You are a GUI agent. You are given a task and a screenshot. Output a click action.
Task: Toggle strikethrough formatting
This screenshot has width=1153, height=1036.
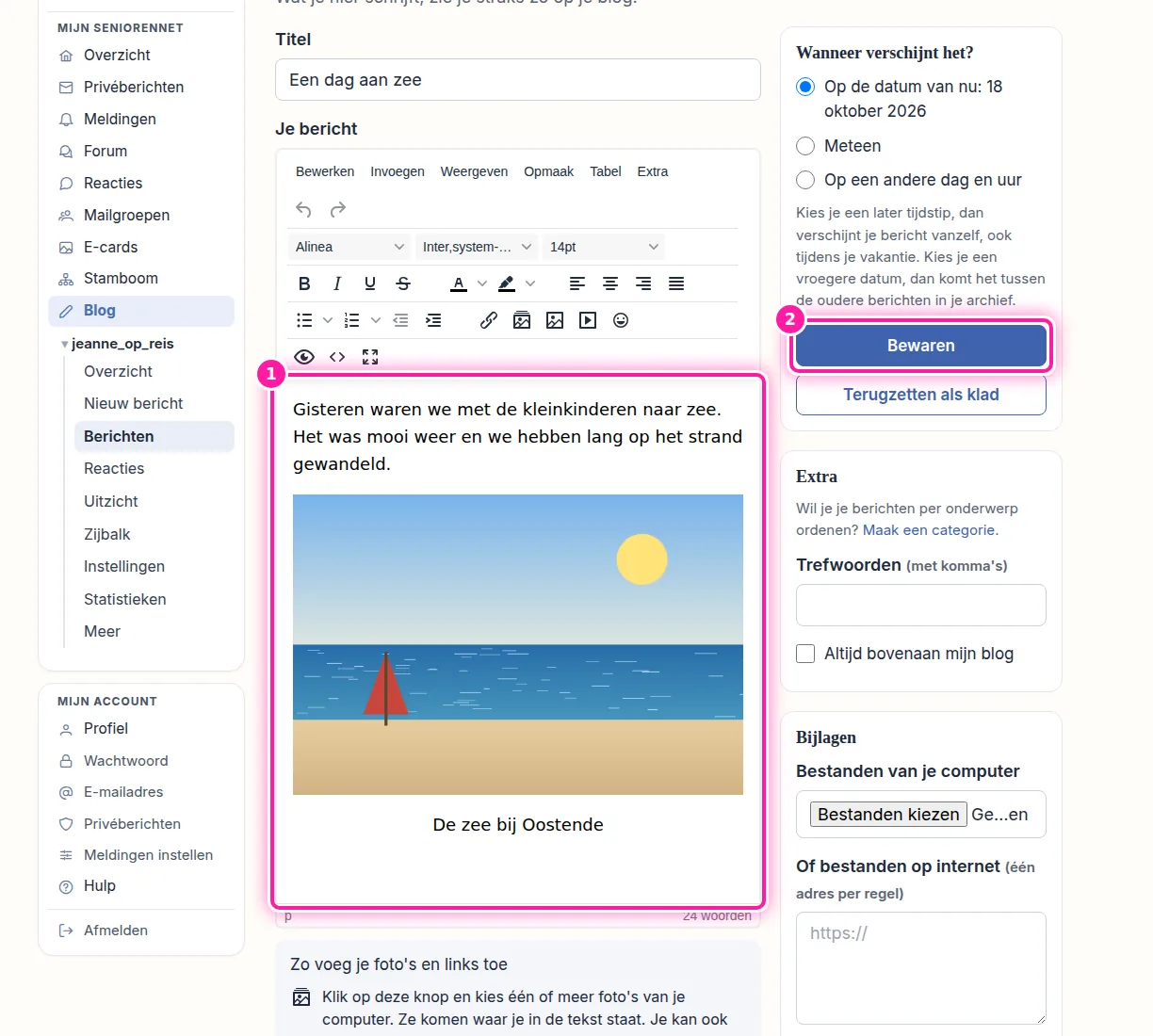point(403,283)
